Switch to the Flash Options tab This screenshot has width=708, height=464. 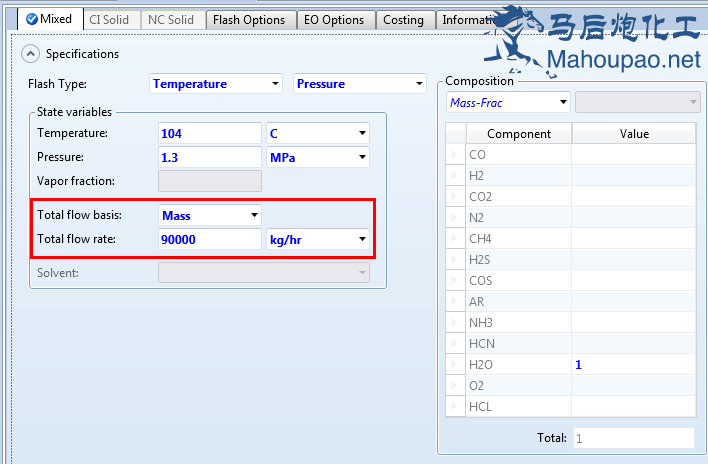tap(248, 20)
